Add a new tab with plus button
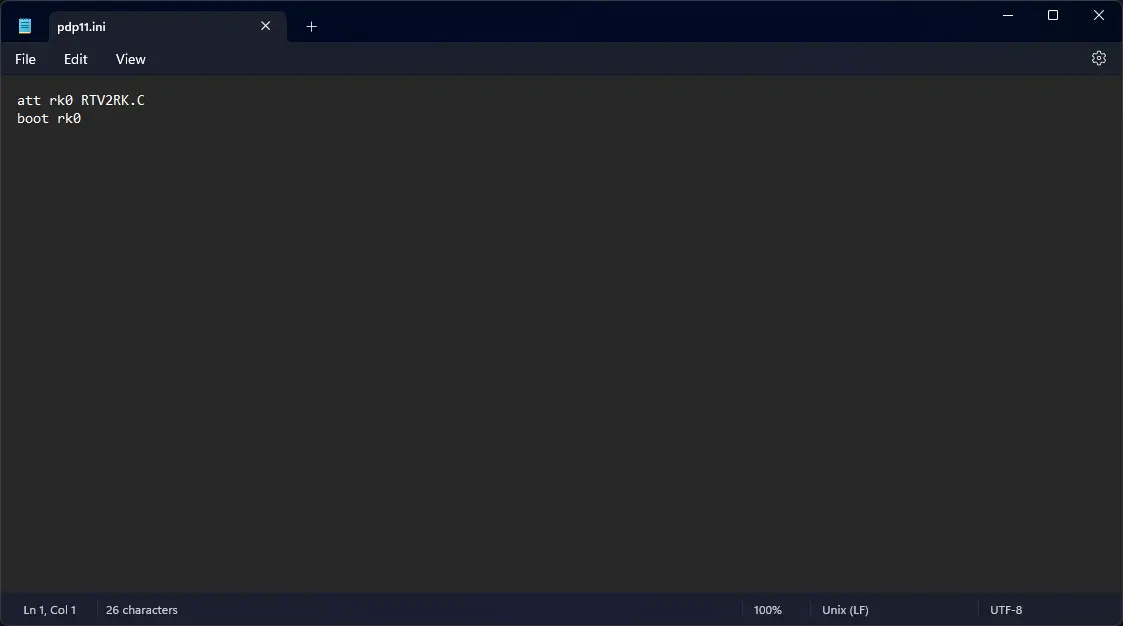The width and height of the screenshot is (1123, 626). tap(312, 27)
